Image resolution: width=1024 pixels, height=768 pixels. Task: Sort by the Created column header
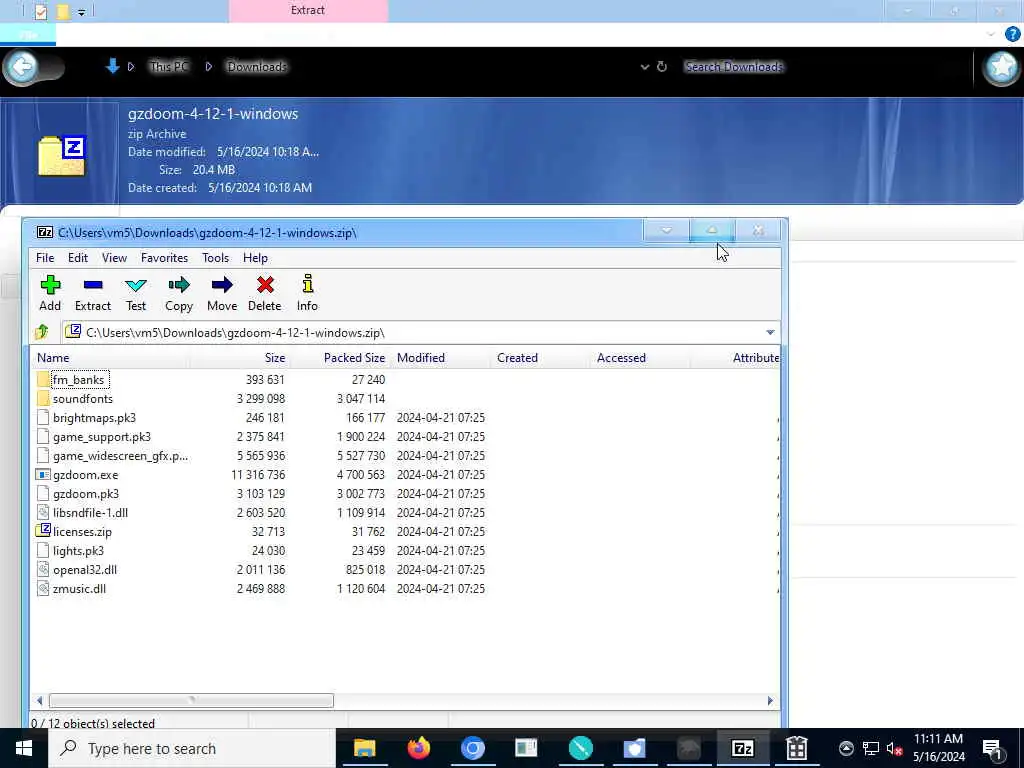pyautogui.click(x=541, y=358)
